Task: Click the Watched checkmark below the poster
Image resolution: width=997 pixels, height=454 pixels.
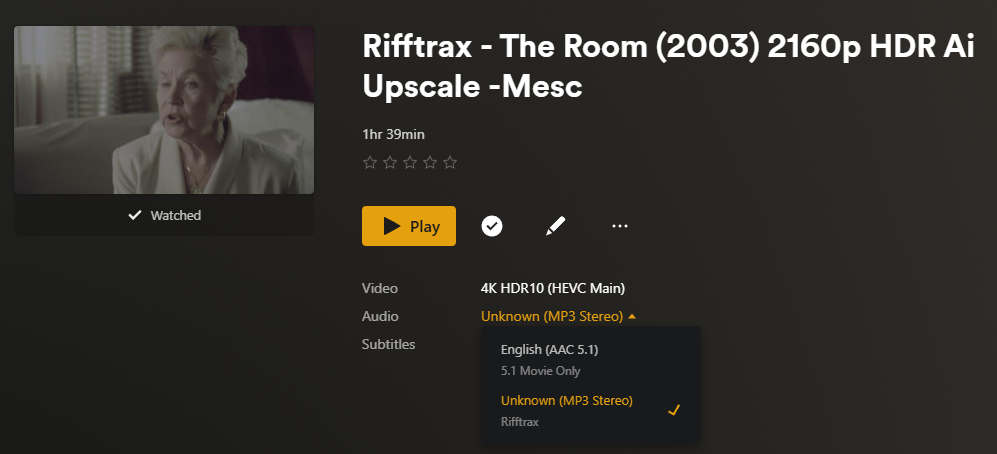Action: coord(135,215)
